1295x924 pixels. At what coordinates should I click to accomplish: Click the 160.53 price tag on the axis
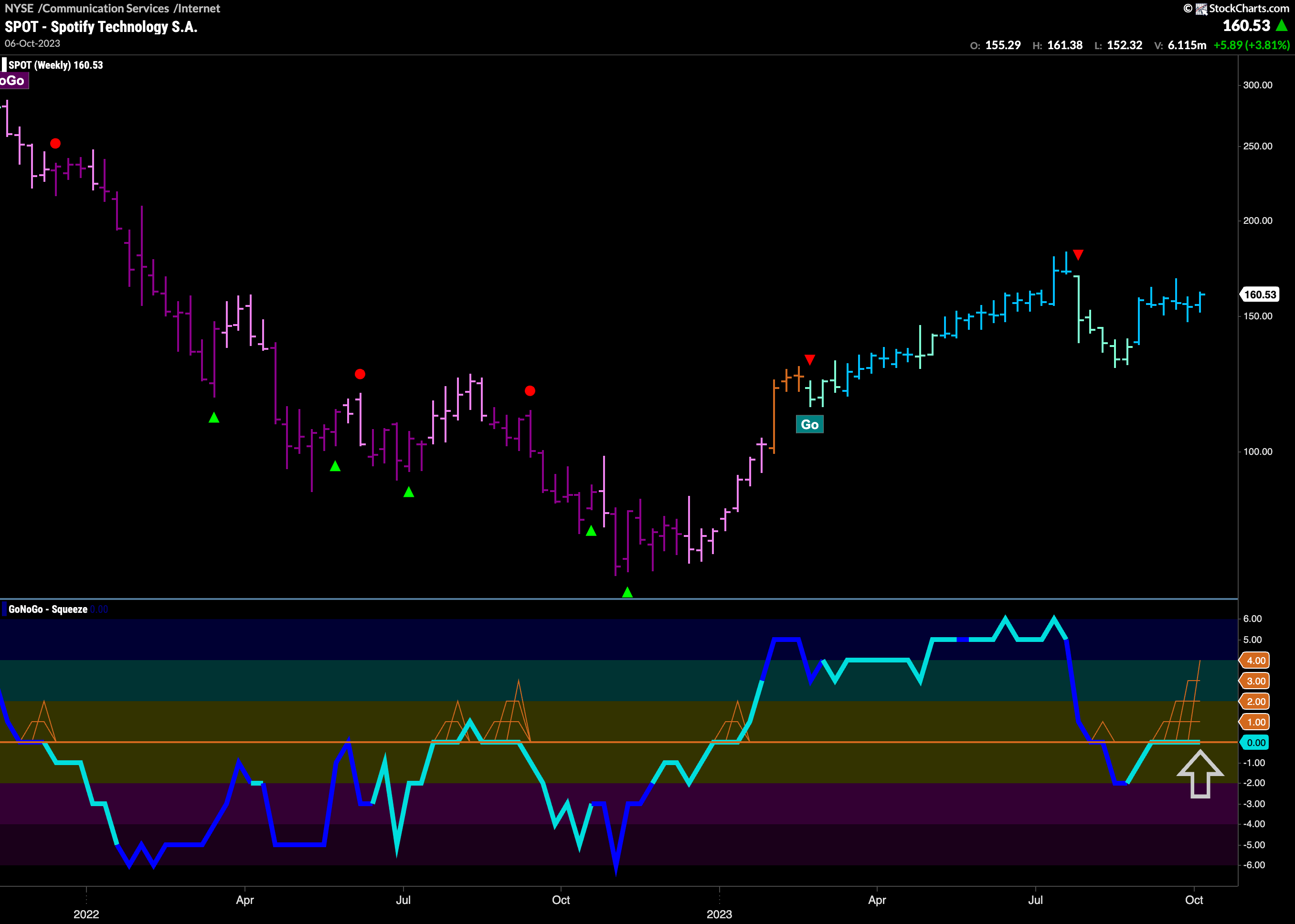click(x=1260, y=295)
